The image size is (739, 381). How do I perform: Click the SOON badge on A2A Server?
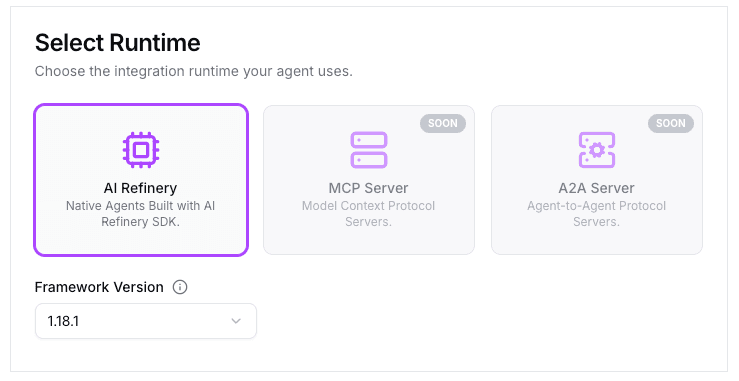pos(671,123)
